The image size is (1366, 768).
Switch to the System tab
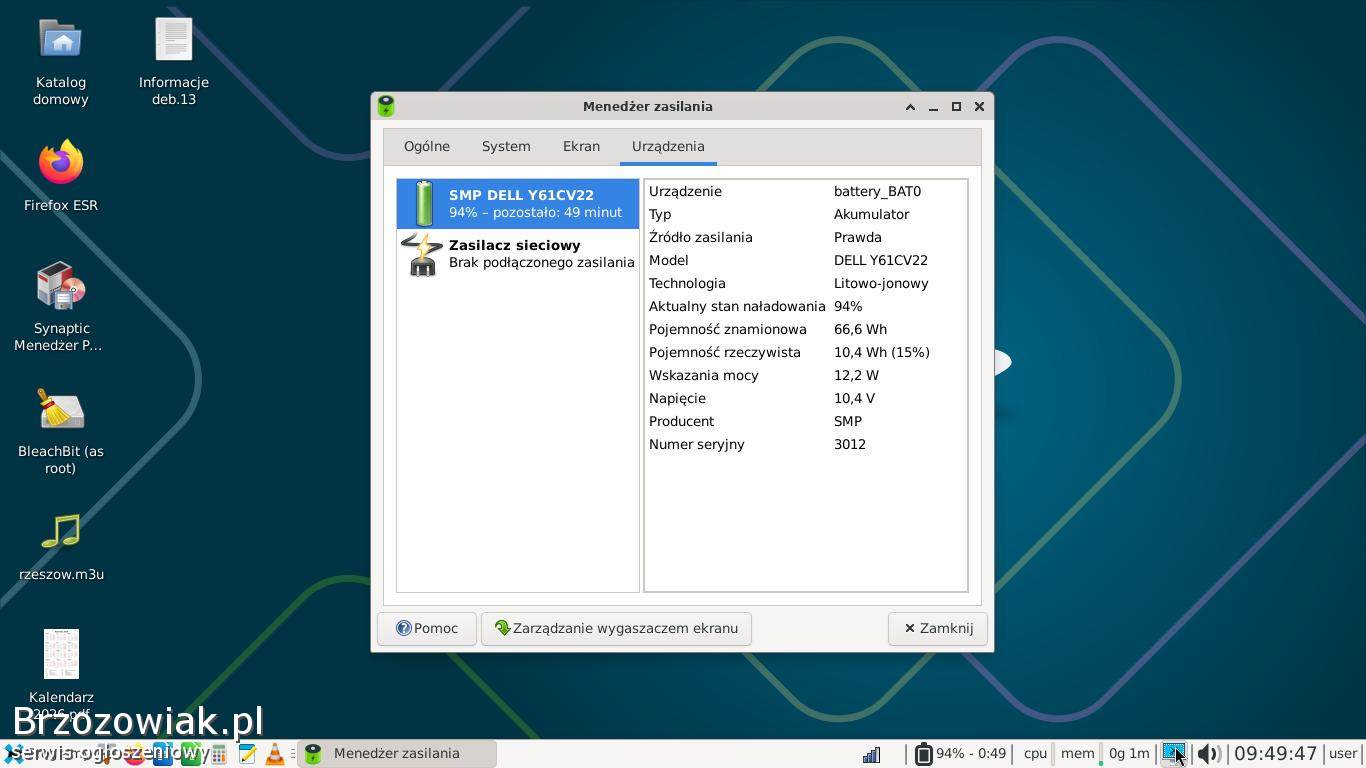[506, 146]
